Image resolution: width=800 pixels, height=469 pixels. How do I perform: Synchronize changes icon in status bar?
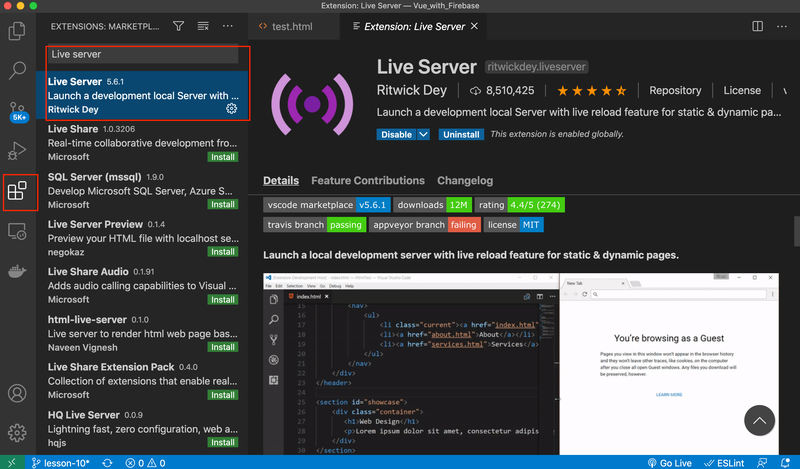(107, 463)
